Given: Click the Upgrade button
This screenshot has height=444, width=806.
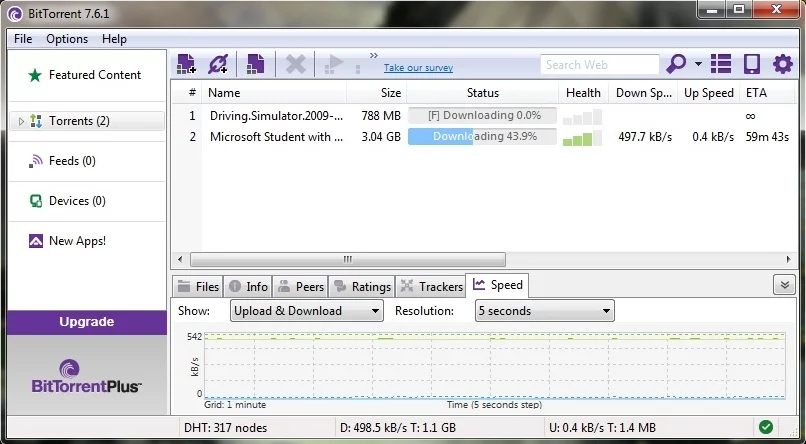Looking at the screenshot, I should pyautogui.click(x=86, y=322).
